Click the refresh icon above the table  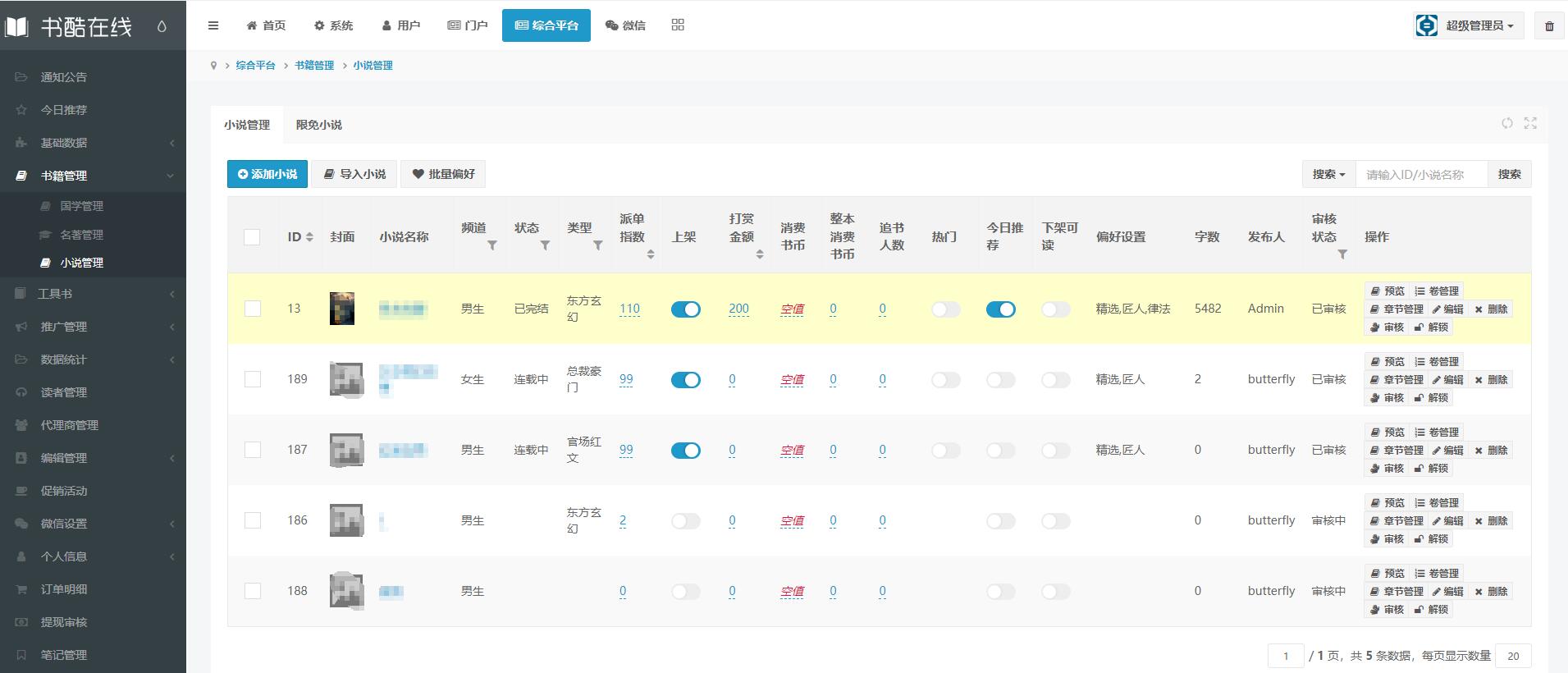tap(1507, 123)
